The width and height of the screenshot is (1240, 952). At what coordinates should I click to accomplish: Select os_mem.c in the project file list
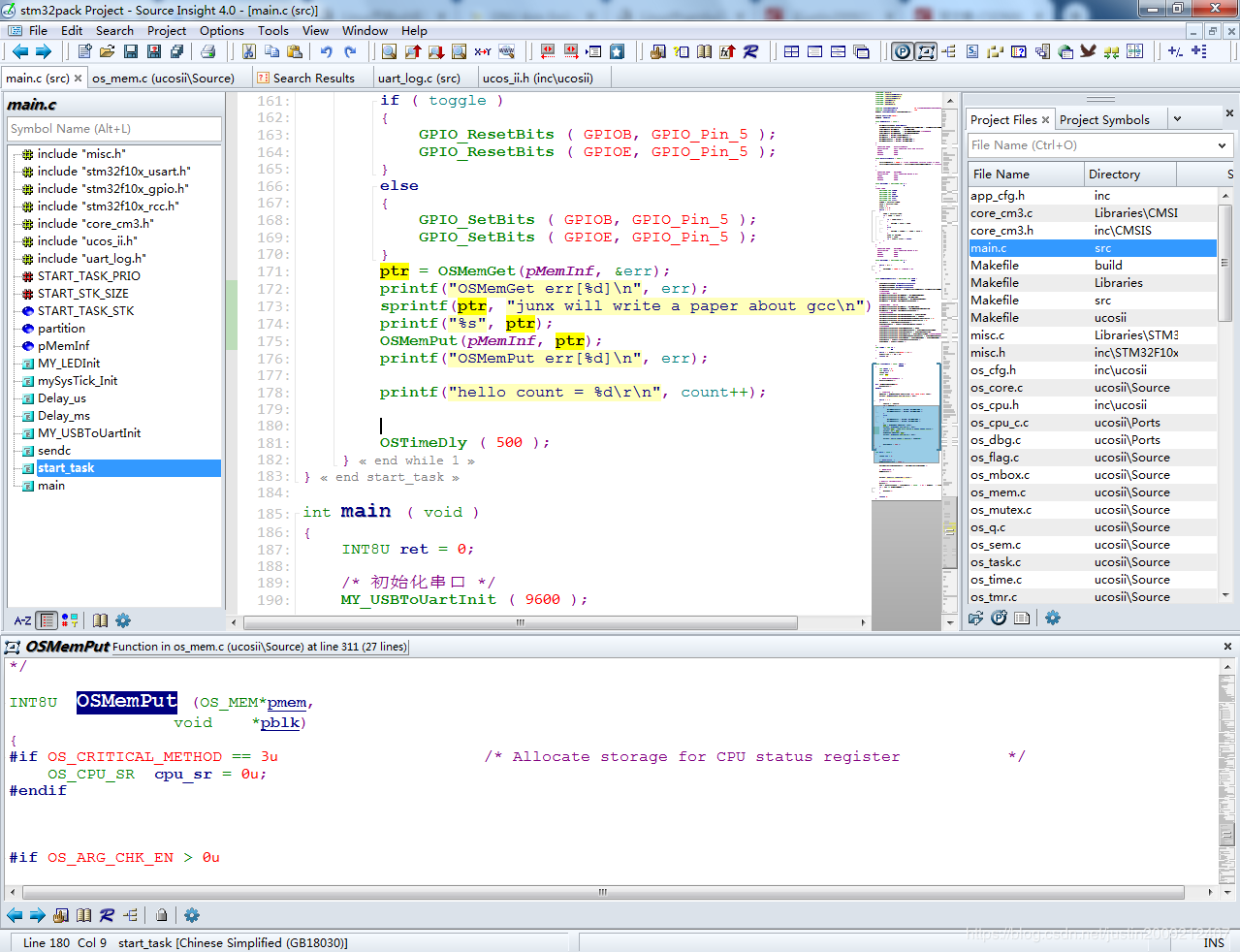[998, 492]
